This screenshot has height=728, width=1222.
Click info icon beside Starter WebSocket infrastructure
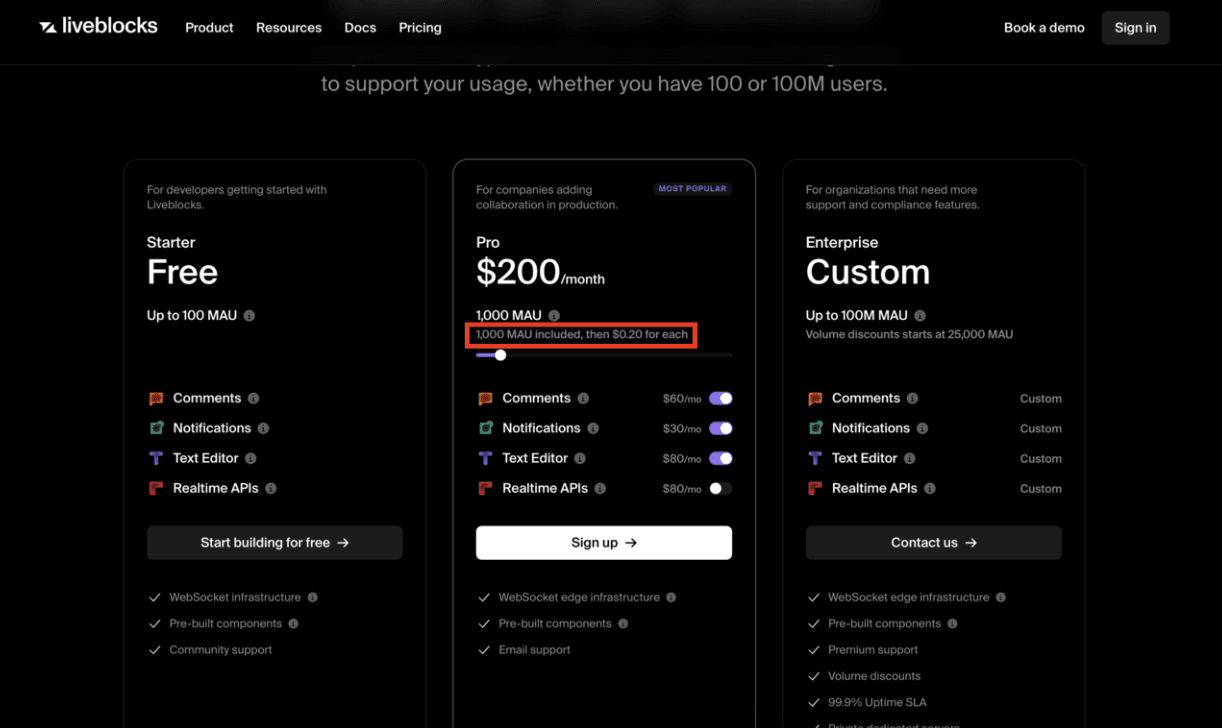point(313,597)
